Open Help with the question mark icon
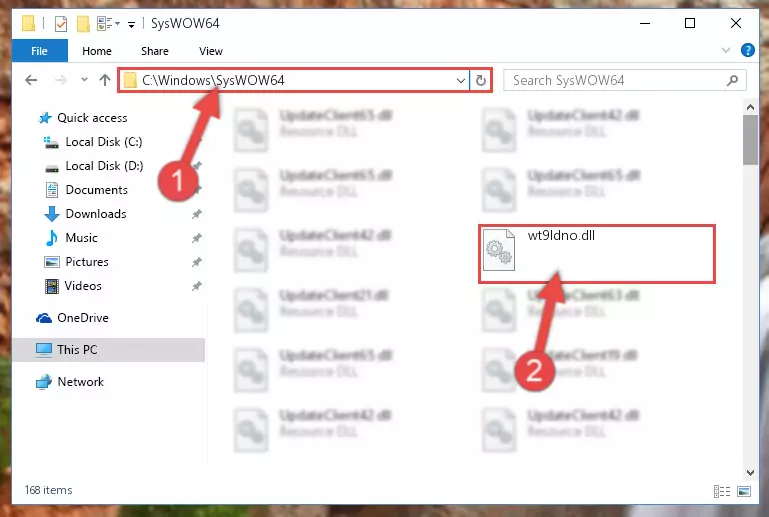Viewport: 769px width, 517px height. [x=747, y=50]
